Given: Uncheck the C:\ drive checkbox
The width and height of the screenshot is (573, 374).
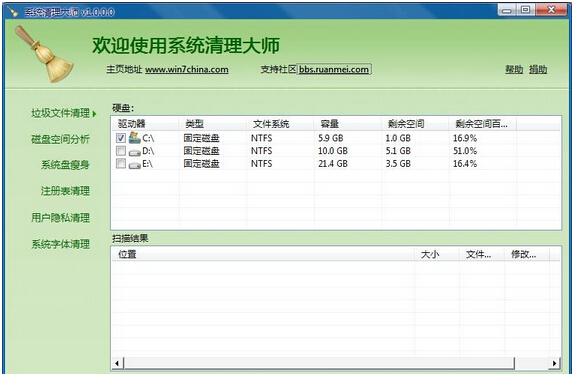Looking at the screenshot, I should pyautogui.click(x=121, y=138).
